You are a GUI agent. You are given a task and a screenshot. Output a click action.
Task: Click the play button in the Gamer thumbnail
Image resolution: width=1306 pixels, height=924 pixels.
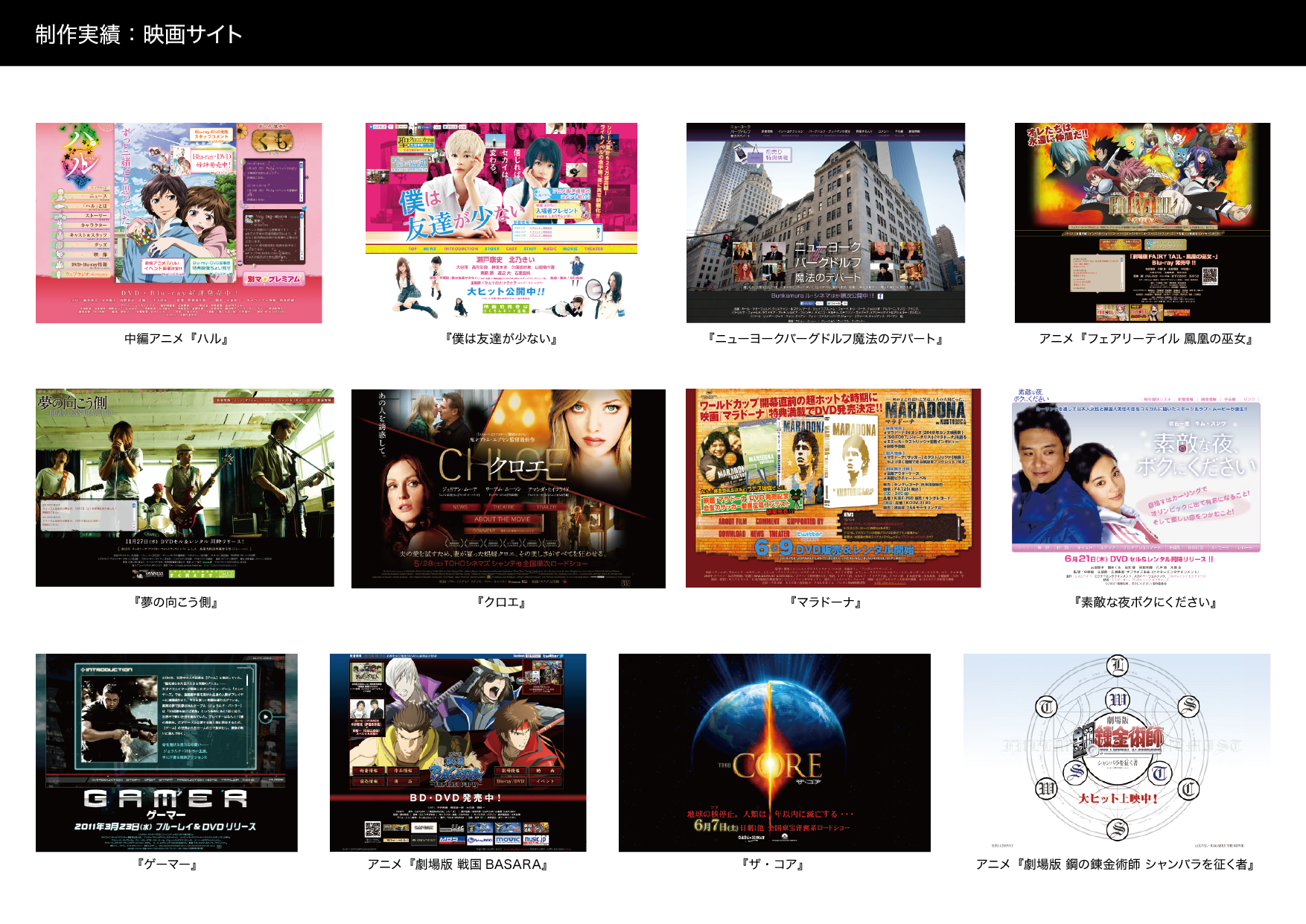[266, 717]
